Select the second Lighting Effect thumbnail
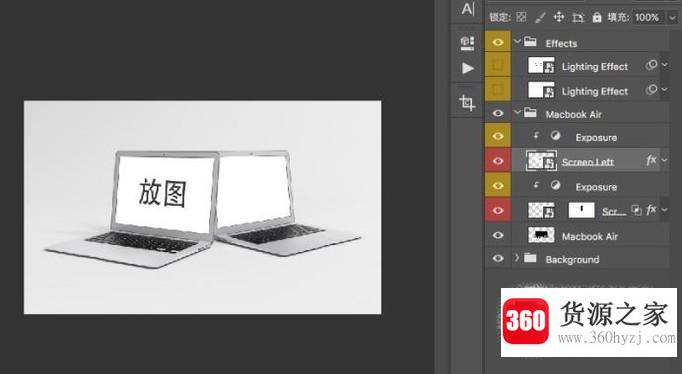This screenshot has width=682, height=374. [x=541, y=90]
